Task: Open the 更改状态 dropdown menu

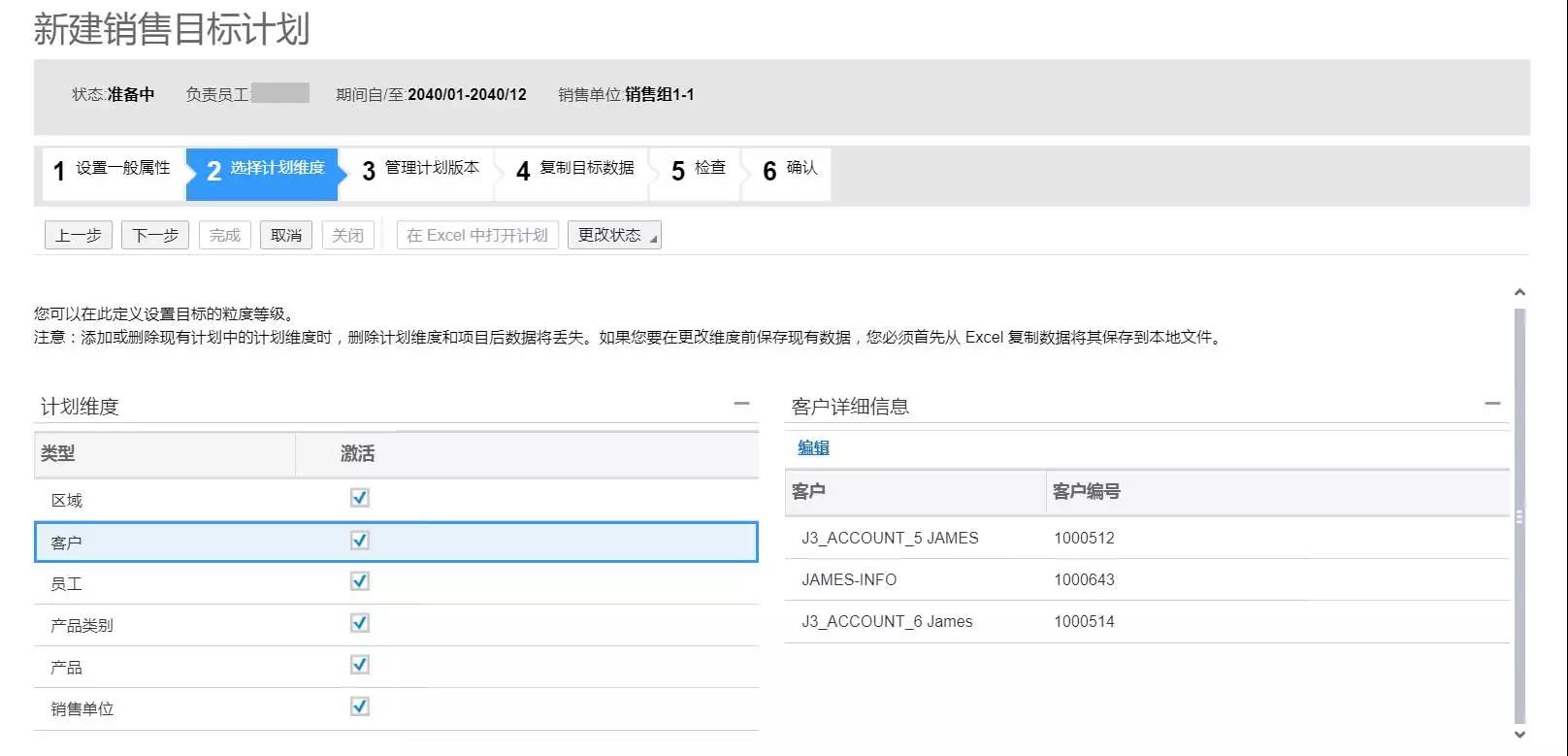Action: [614, 235]
